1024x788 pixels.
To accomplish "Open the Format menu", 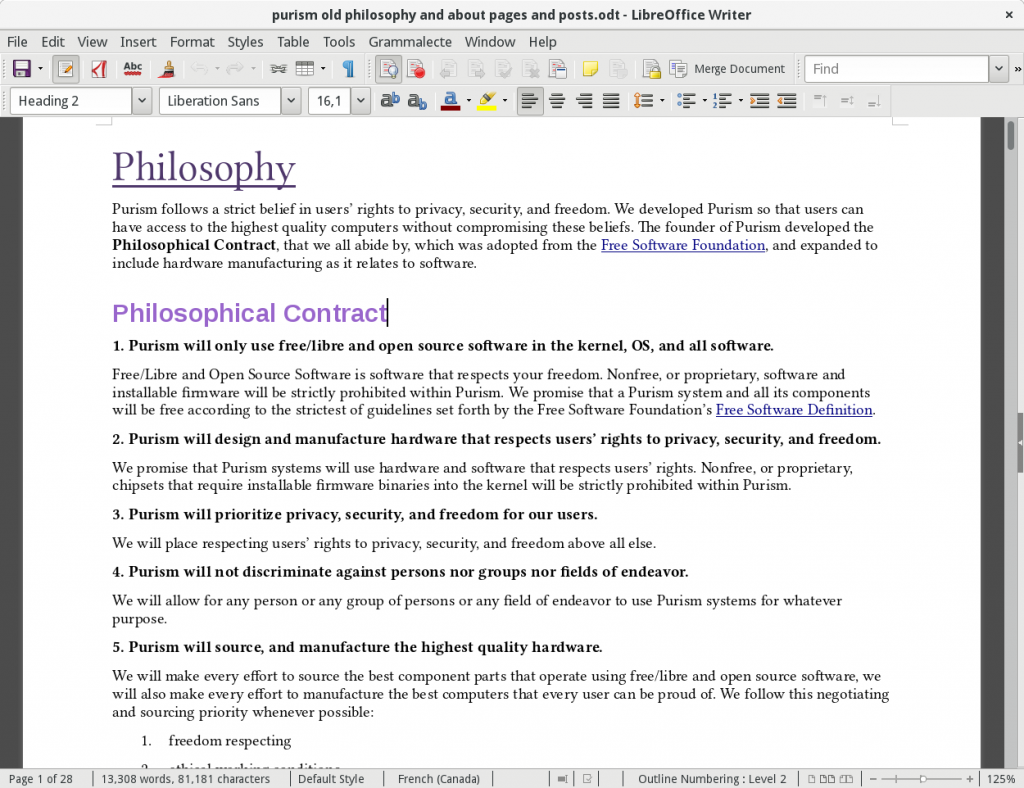I will [x=192, y=42].
